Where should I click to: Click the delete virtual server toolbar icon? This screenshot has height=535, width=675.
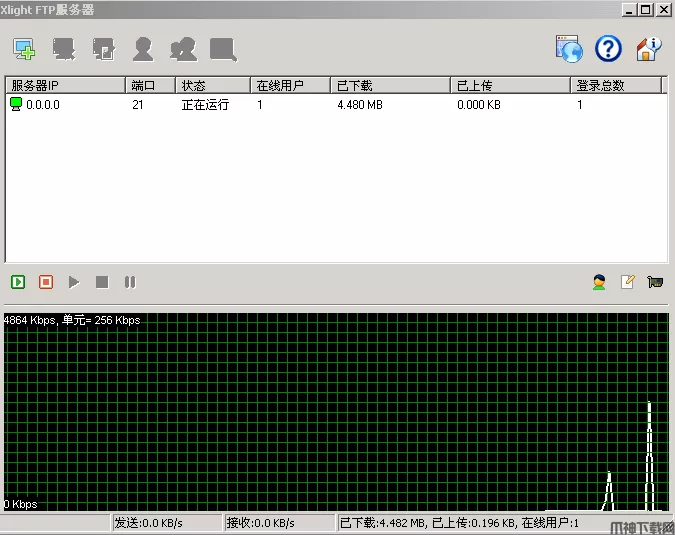point(65,48)
